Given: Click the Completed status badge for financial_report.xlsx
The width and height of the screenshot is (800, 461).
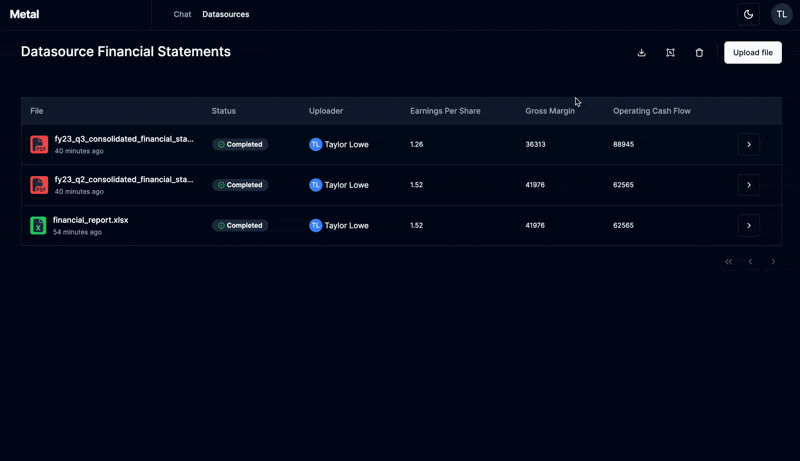Looking at the screenshot, I should click(240, 226).
